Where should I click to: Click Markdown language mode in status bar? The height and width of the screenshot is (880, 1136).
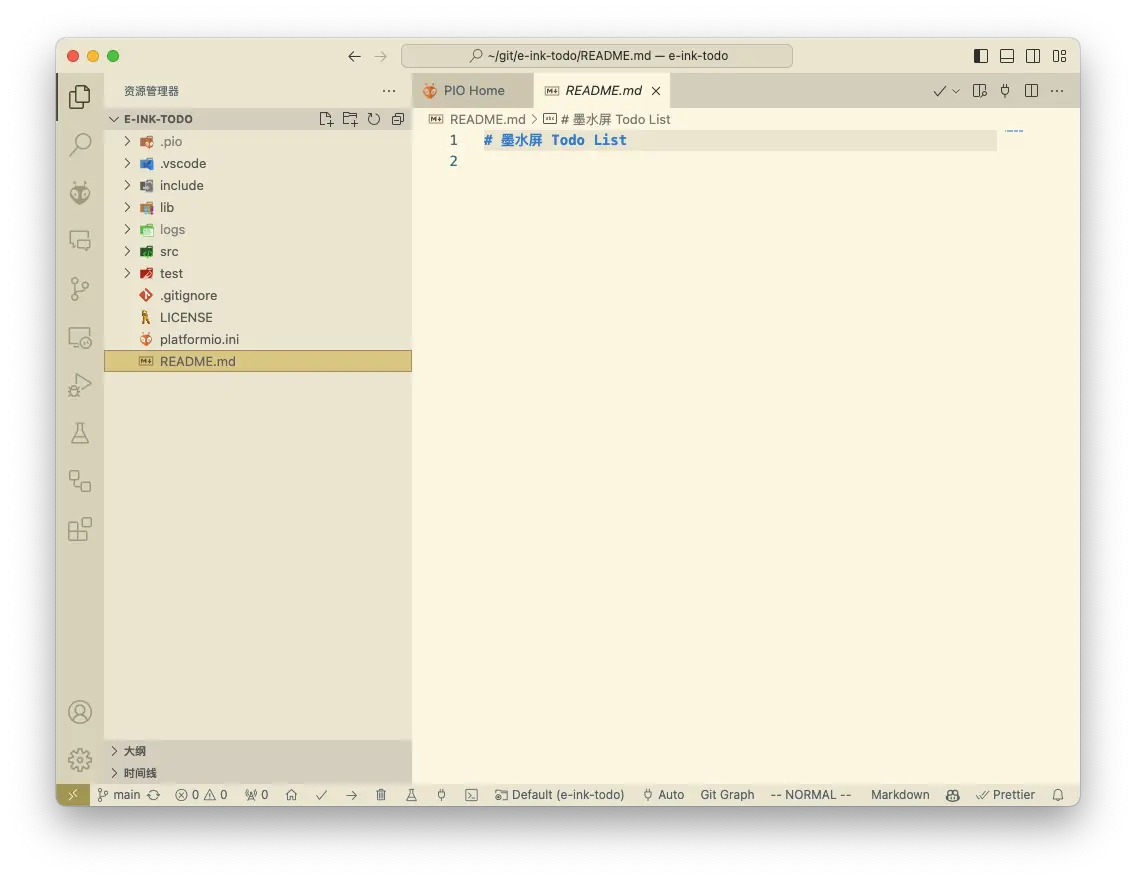900,795
